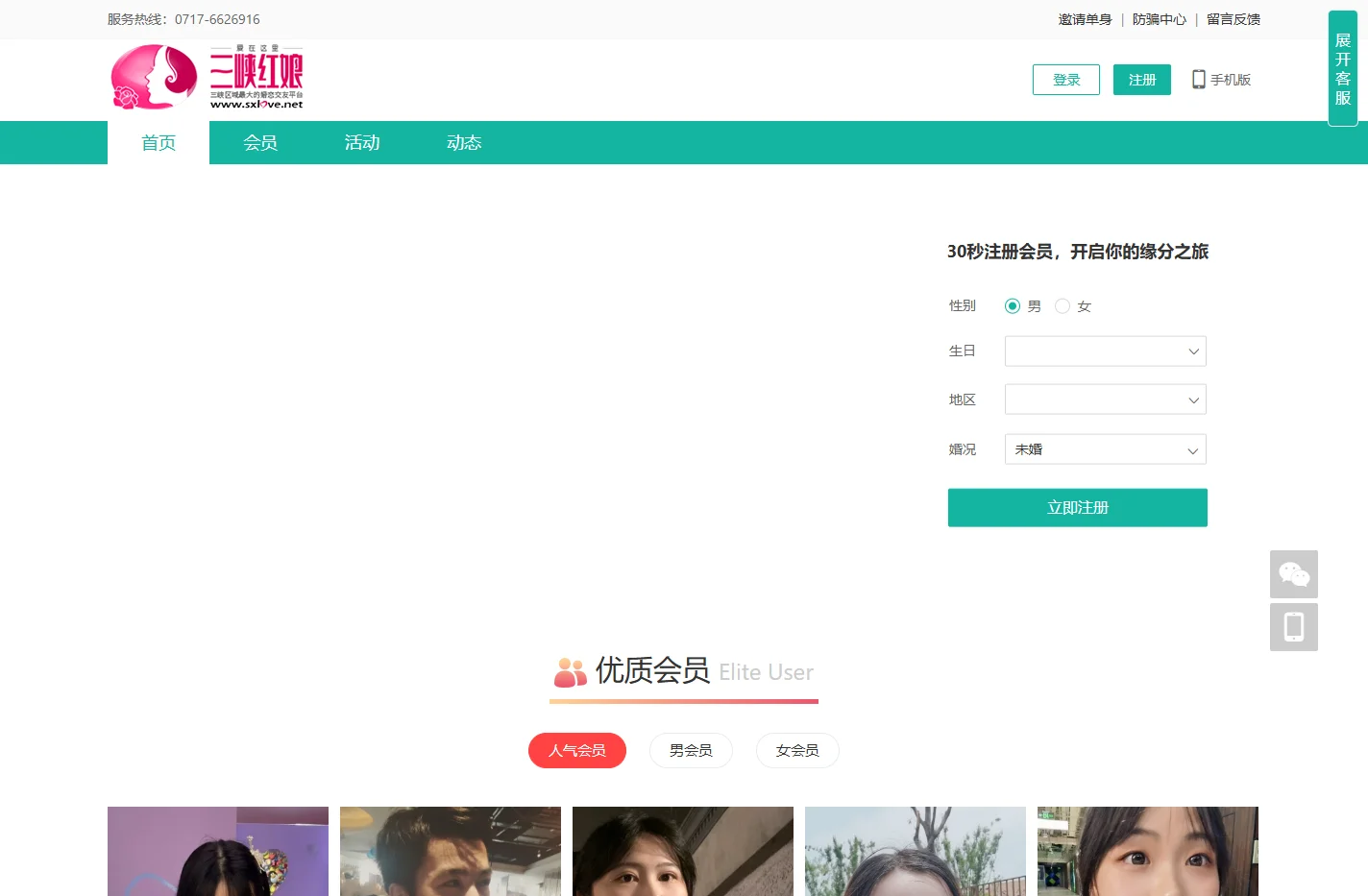Click the phone icon beside 手机版

click(x=1198, y=80)
